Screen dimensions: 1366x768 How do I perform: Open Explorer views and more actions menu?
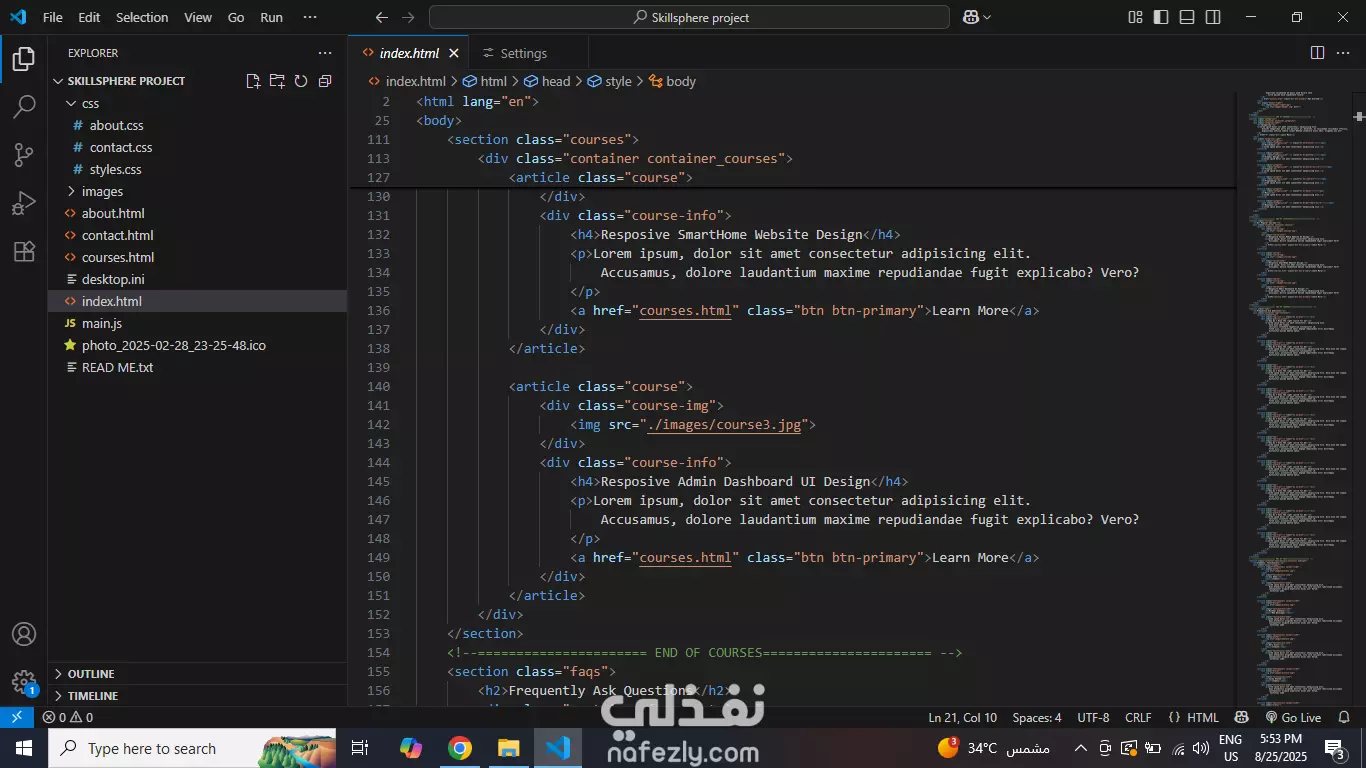point(325,53)
